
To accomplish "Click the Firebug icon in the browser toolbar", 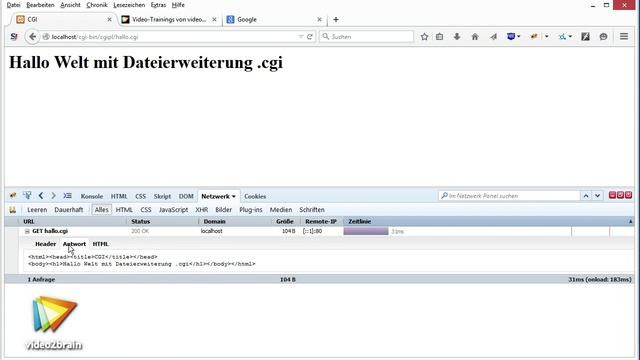I will click(534, 37).
